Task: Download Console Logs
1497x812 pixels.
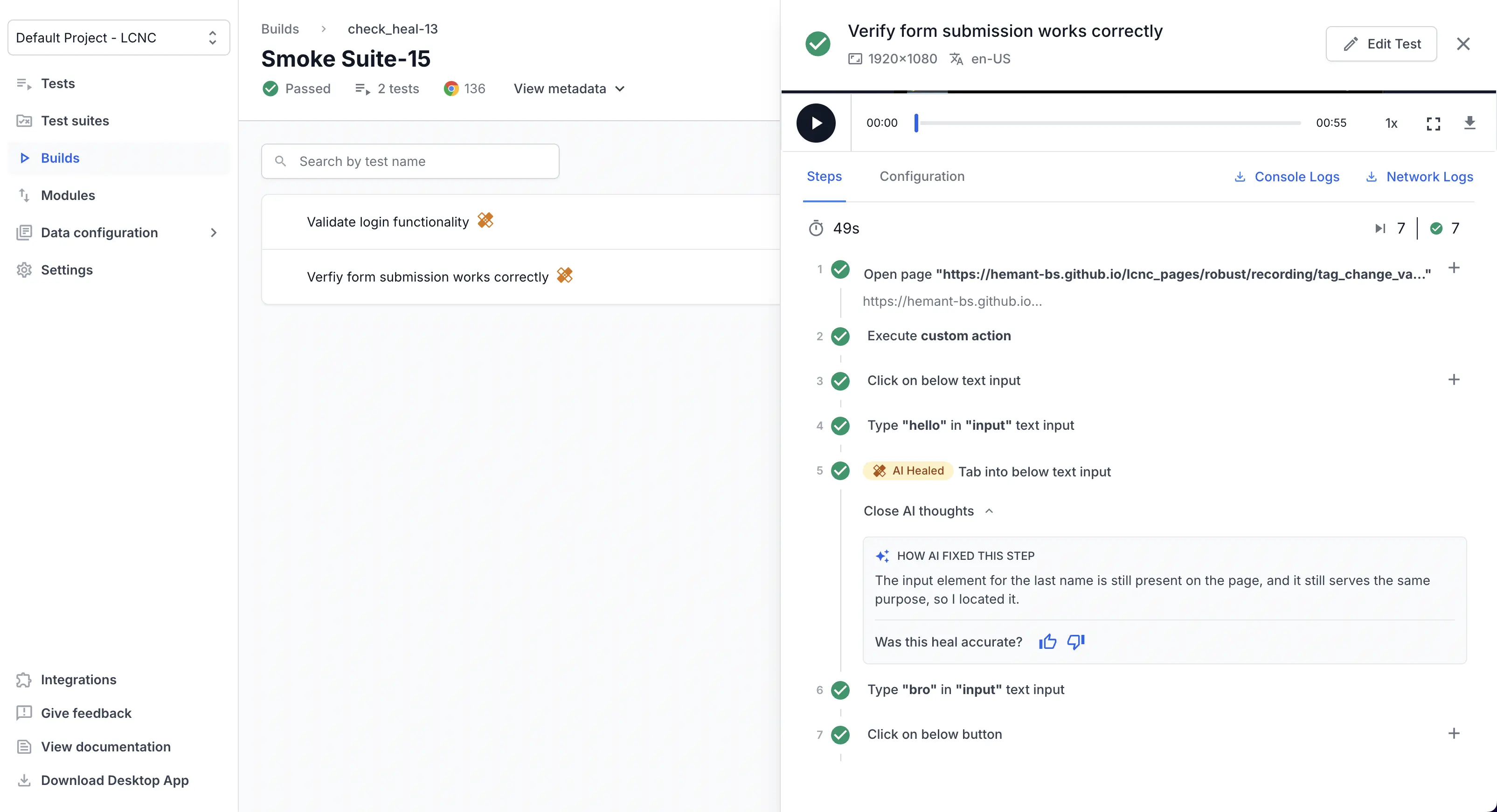Action: coord(1287,177)
